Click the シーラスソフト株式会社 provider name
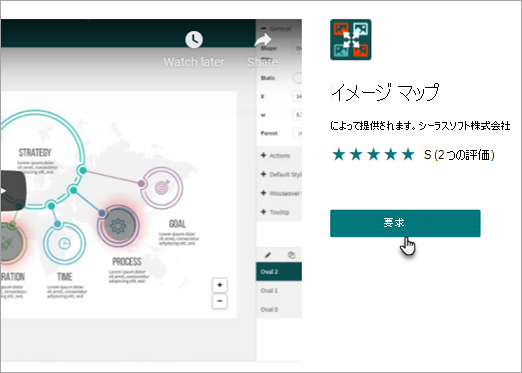The width and height of the screenshot is (522, 373). (x=464, y=126)
